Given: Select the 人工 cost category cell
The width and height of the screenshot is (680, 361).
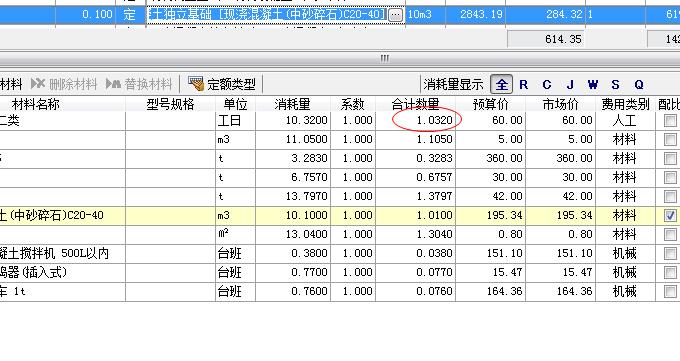Looking at the screenshot, I should pos(625,120).
